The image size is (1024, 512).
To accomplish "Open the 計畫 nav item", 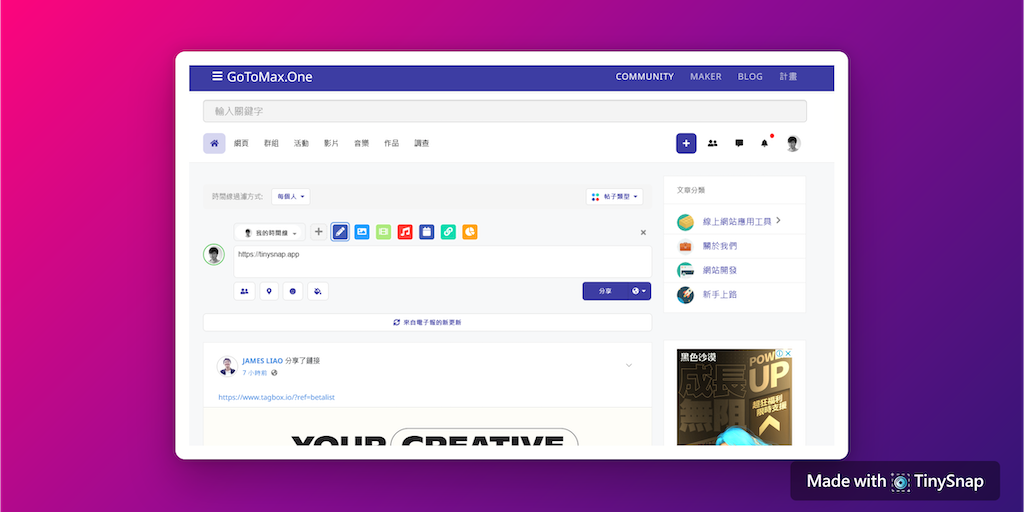I will (788, 76).
